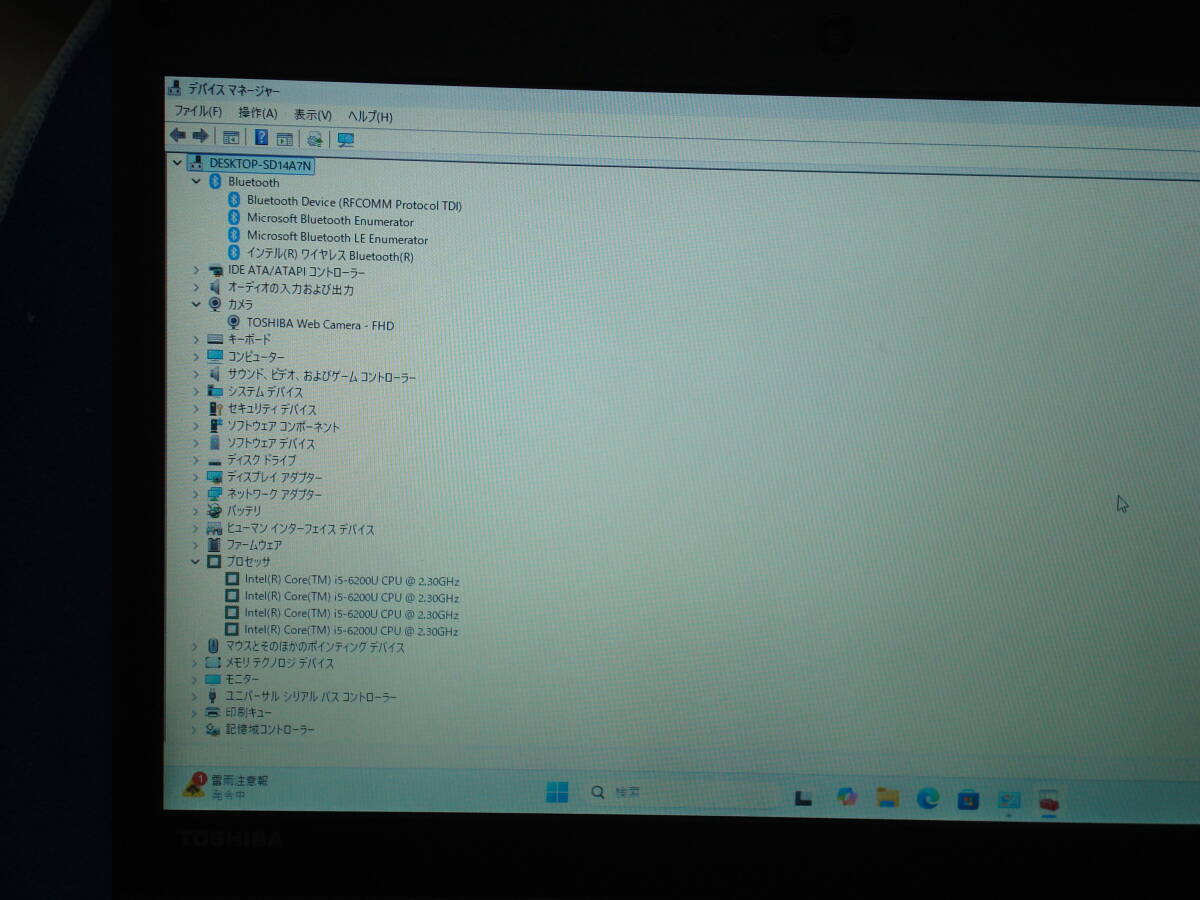Collapse the プロセッサ category
This screenshot has height=900, width=1200.
pos(196,561)
